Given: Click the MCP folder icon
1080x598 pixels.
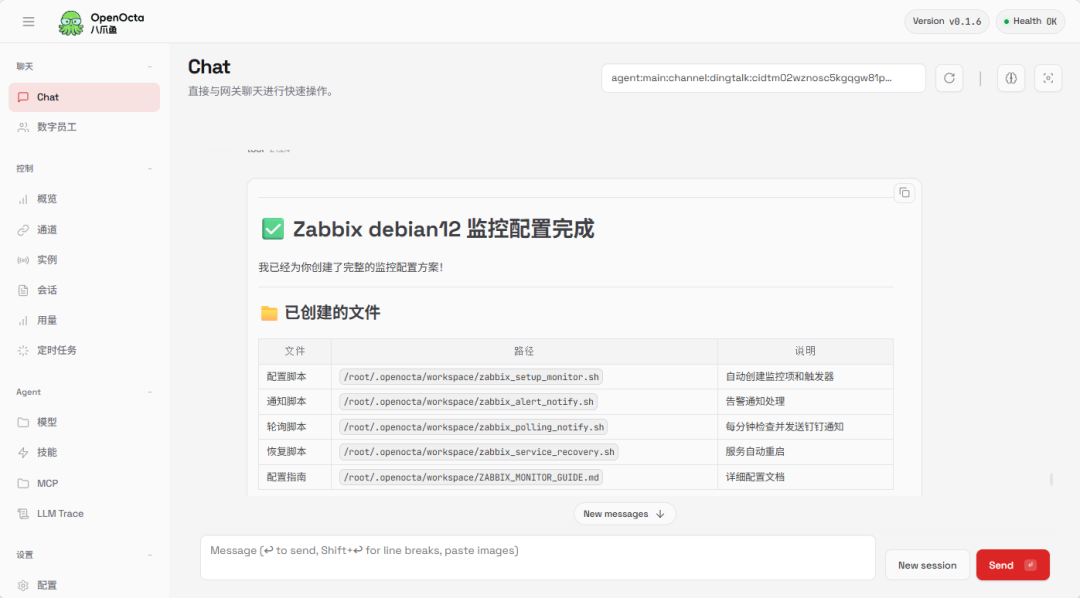Looking at the screenshot, I should pyautogui.click(x=23, y=483).
